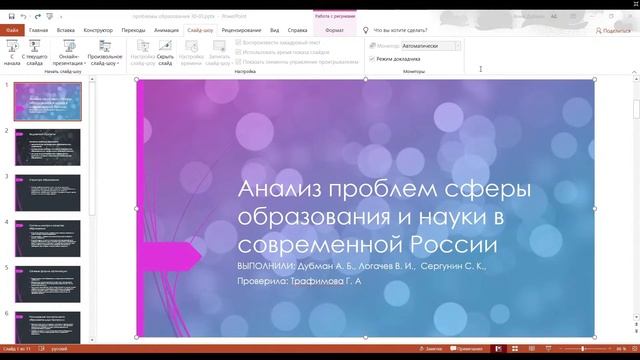640x360 pixels.
Task: Switch to Reading view icon
Action: [532, 349]
